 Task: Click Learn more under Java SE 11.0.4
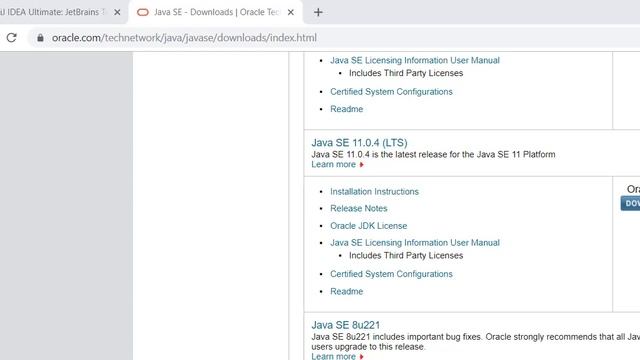333,164
